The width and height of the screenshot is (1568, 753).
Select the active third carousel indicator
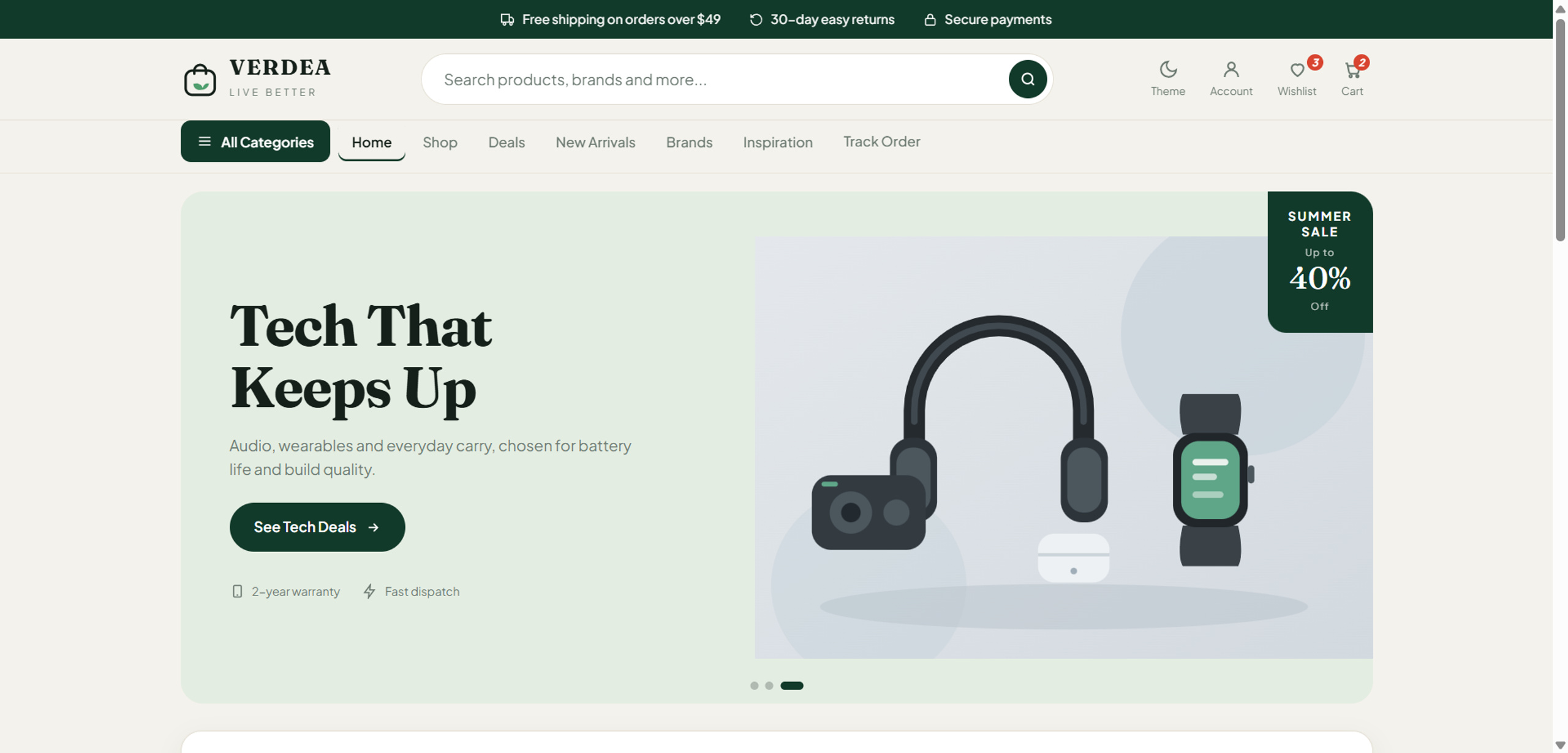point(791,686)
